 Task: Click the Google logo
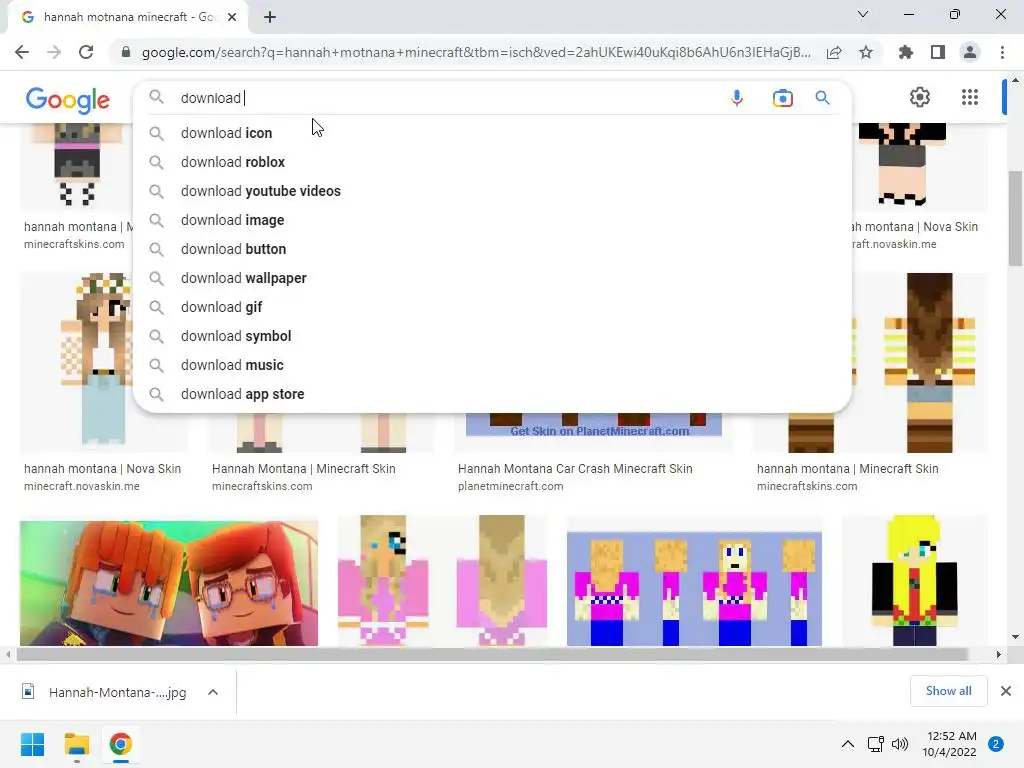pyautogui.click(x=68, y=100)
